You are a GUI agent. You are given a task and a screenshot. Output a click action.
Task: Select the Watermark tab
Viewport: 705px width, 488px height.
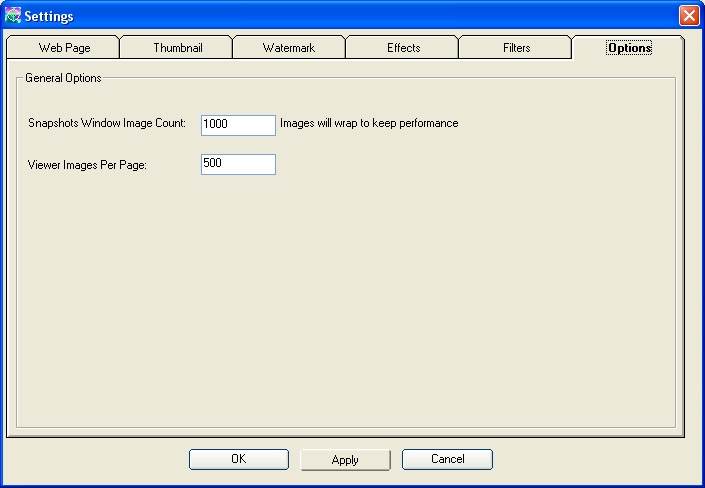289,47
